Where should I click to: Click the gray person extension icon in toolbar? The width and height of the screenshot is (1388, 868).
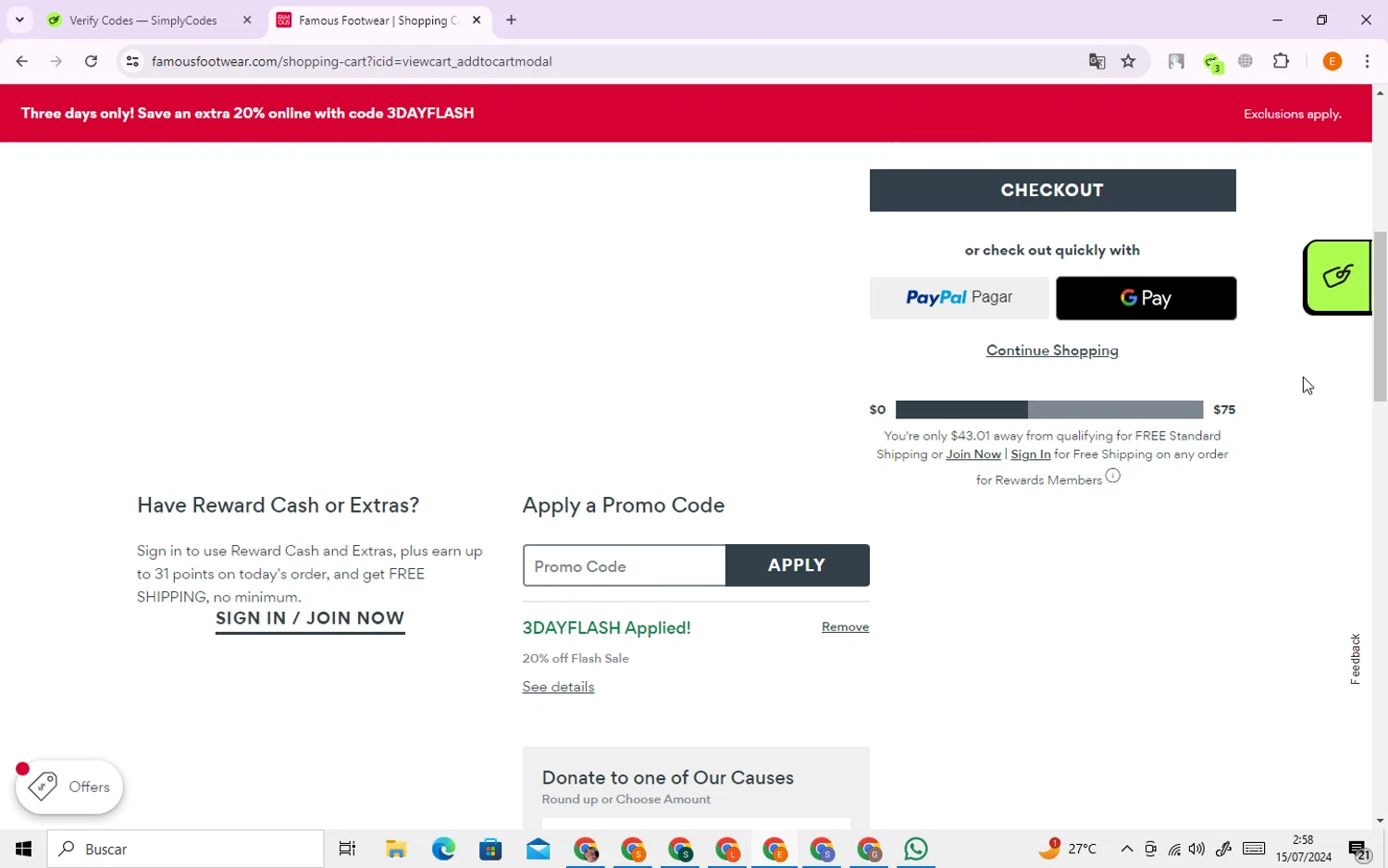[x=1176, y=61]
